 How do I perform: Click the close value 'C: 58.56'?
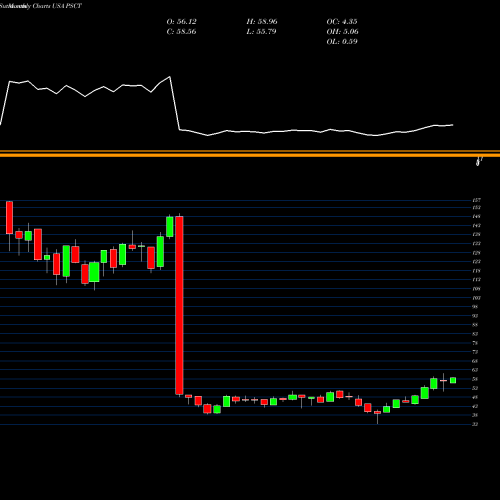(181, 32)
